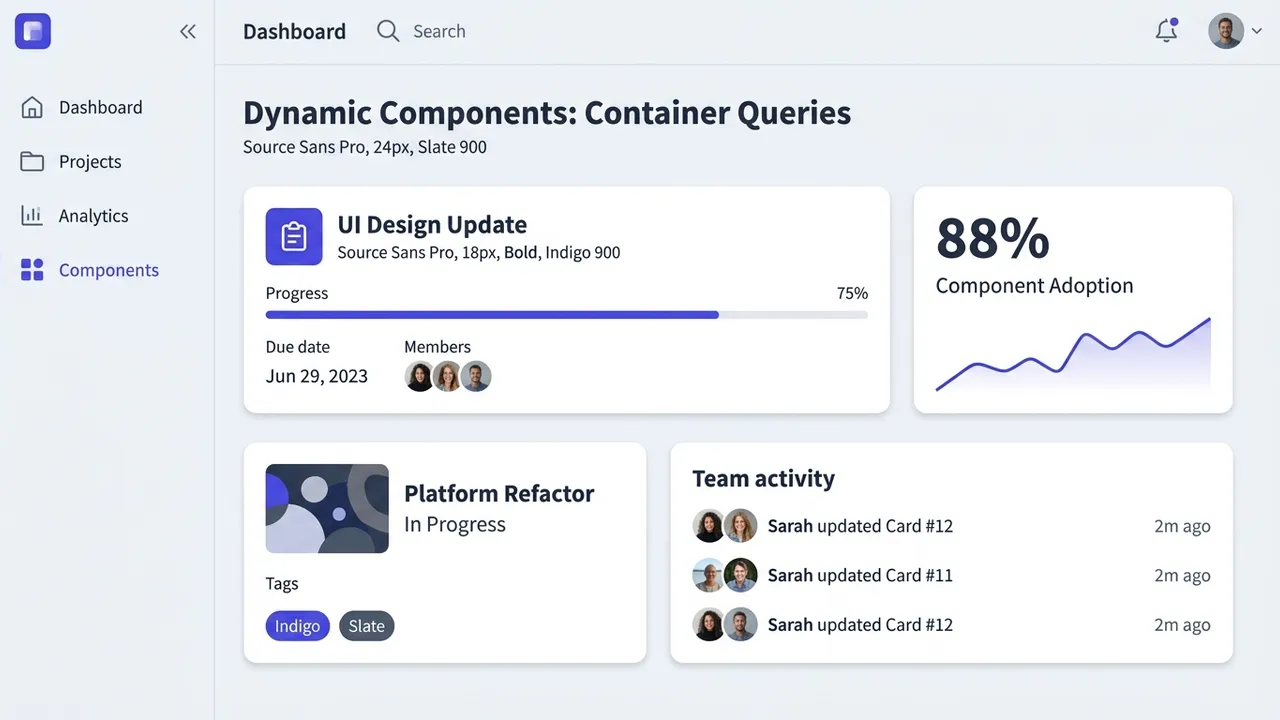Click the Platform Refactor title
The image size is (1280, 720).
tap(499, 493)
